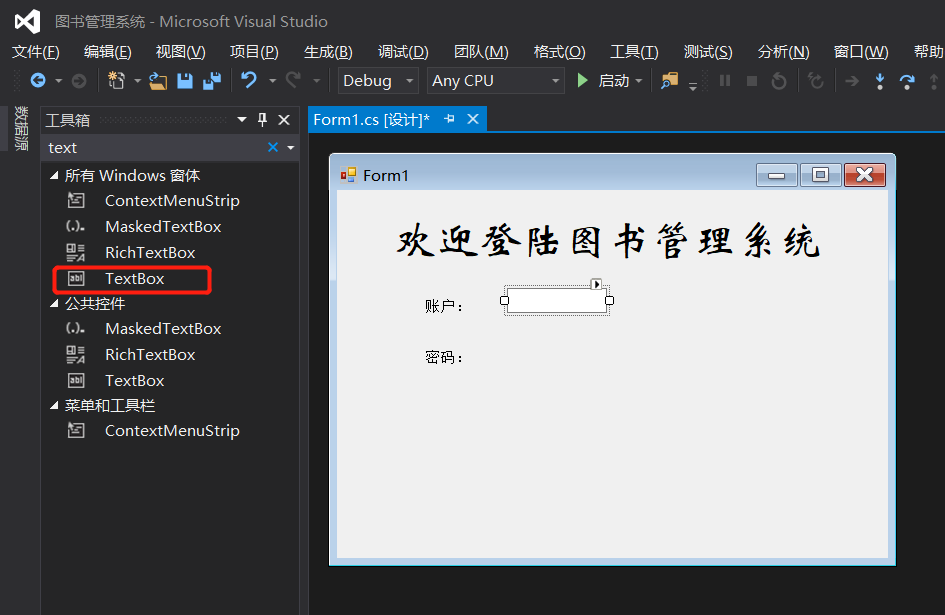Viewport: 945px width, 615px height.
Task: Open the smart tag arrow on the textbox
Action: tap(596, 284)
